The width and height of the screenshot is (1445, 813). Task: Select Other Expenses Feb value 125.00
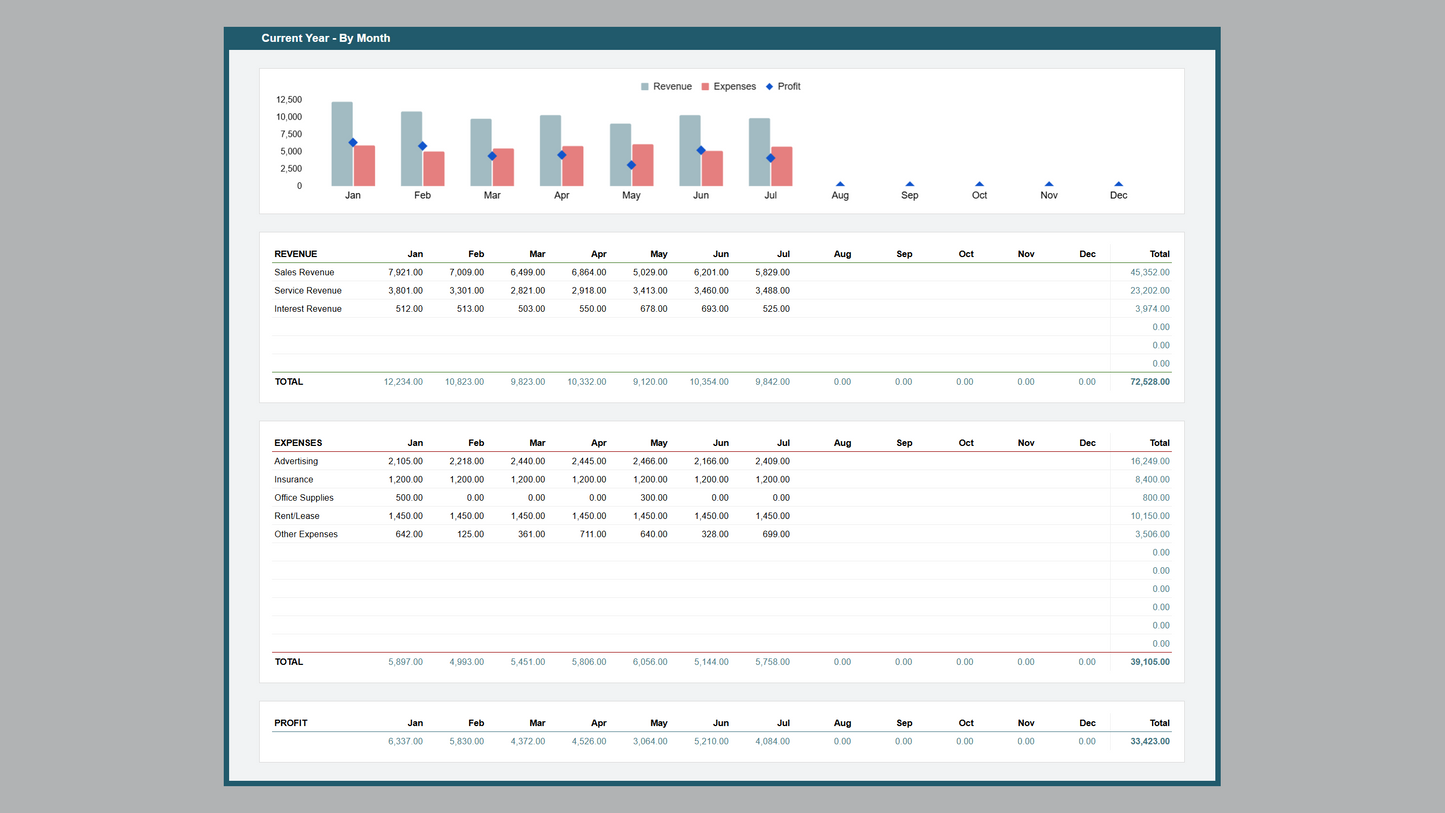click(470, 534)
